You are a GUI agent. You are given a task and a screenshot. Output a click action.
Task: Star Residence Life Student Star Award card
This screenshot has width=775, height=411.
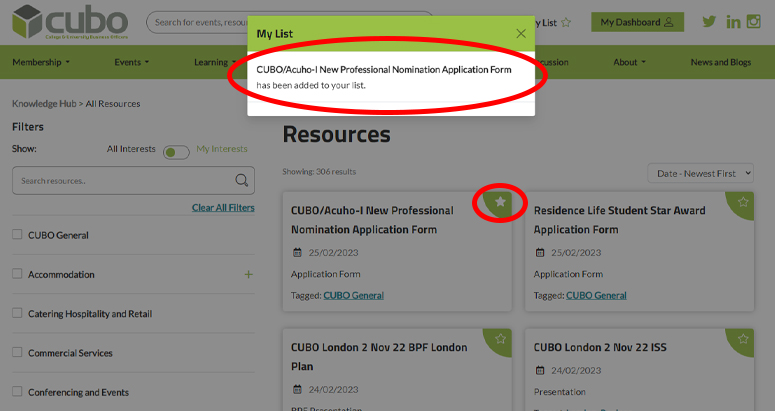(743, 202)
